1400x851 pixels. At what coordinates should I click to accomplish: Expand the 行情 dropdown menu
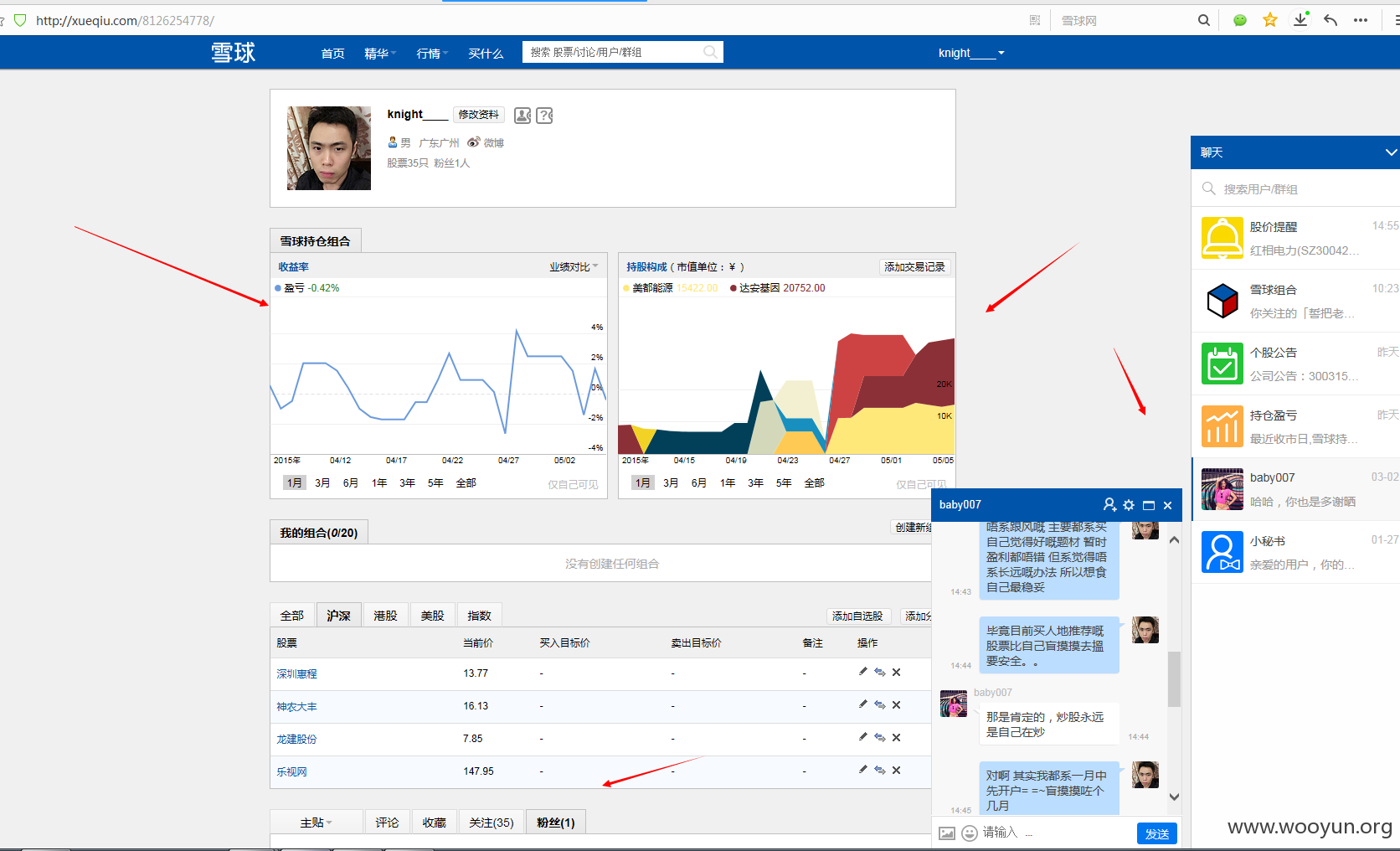(x=432, y=54)
